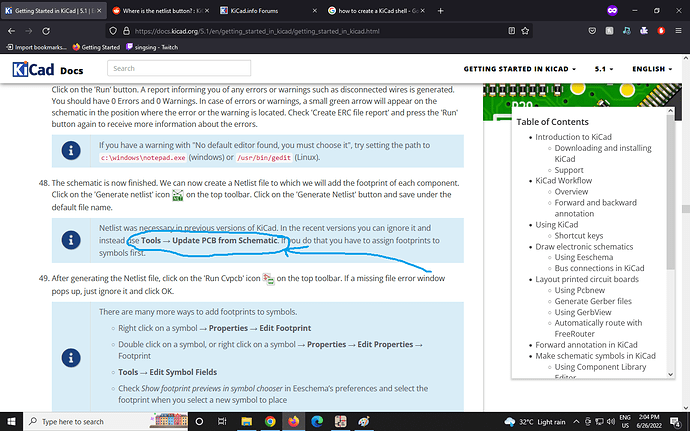Open File Explorer from the taskbar

pos(246,421)
